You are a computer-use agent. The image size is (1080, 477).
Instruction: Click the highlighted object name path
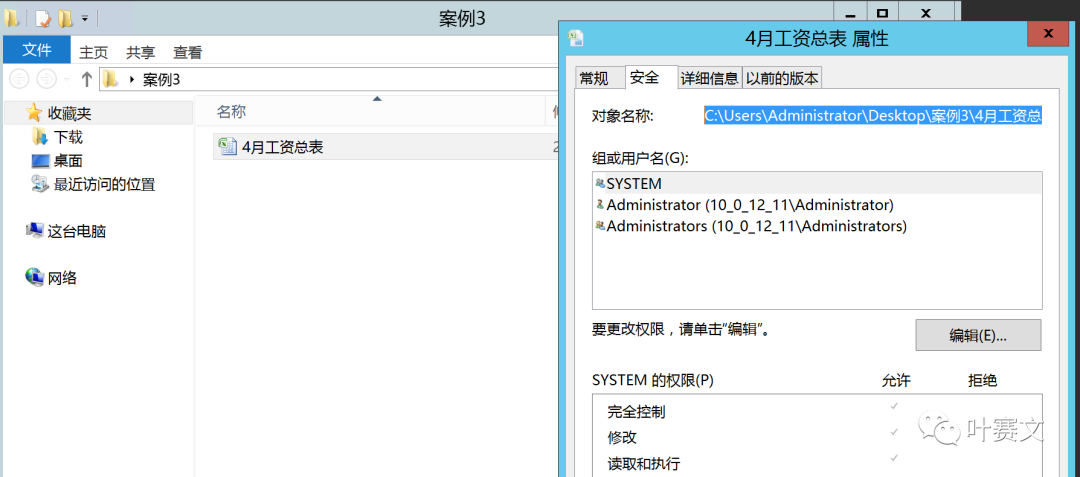click(872, 116)
